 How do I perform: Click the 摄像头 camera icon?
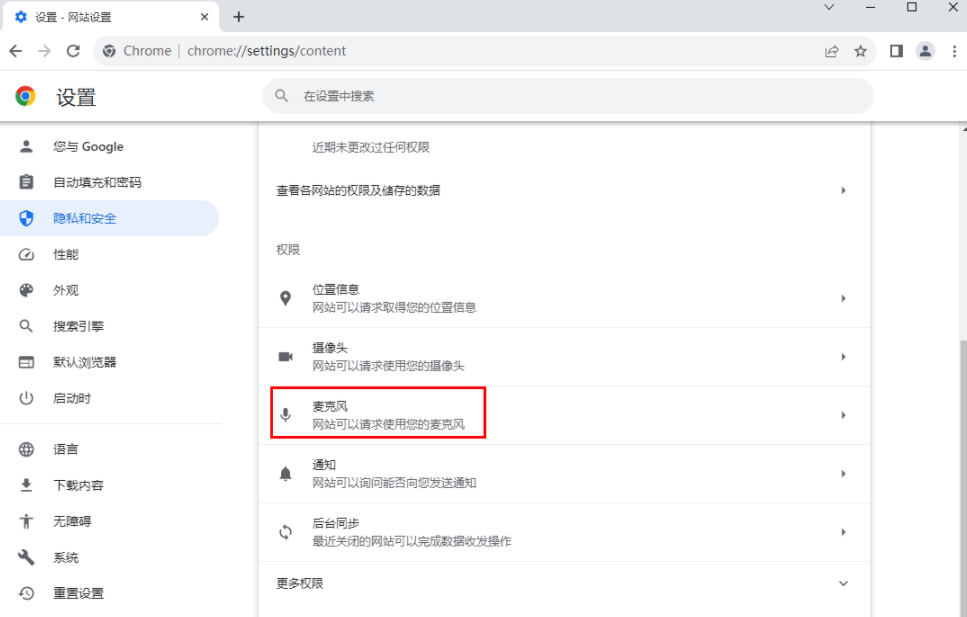click(x=285, y=357)
